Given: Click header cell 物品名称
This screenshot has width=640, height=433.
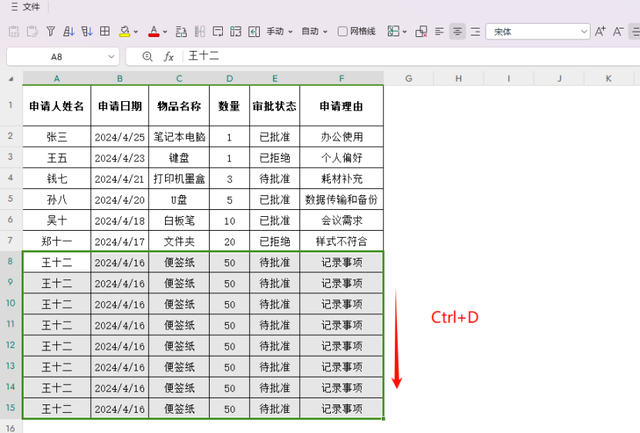Looking at the screenshot, I should [x=179, y=106].
